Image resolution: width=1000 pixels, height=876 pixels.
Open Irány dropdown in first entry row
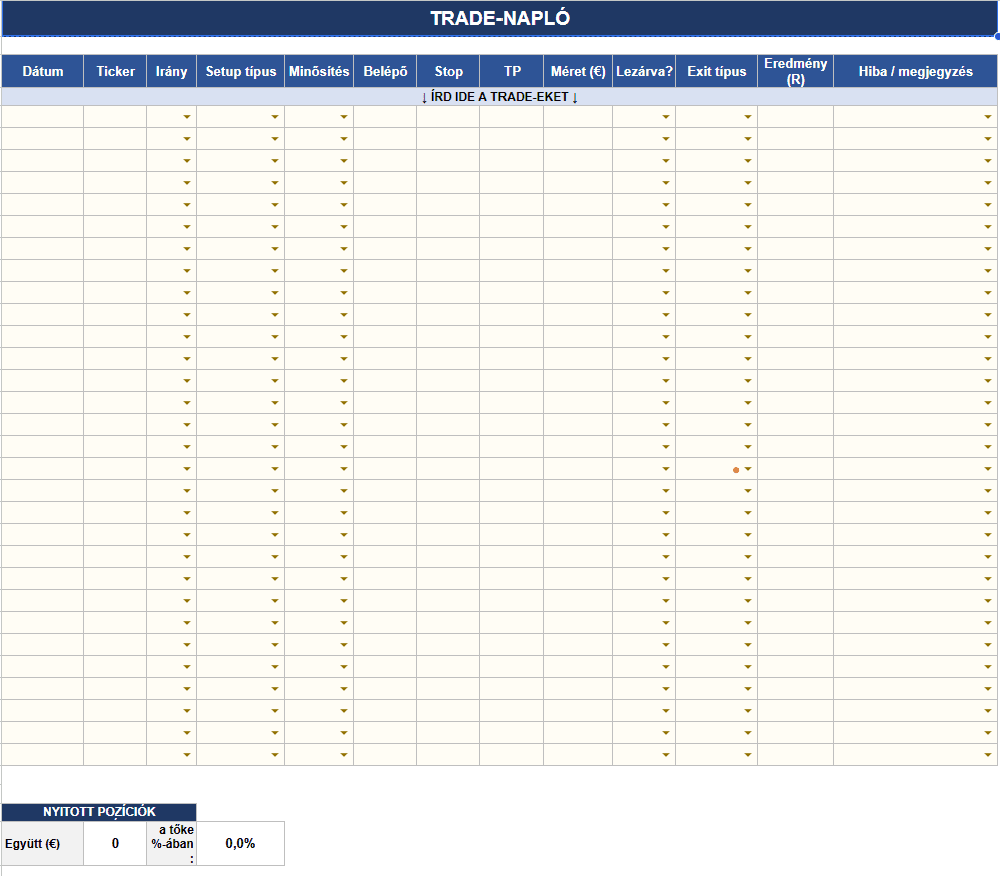(187, 117)
